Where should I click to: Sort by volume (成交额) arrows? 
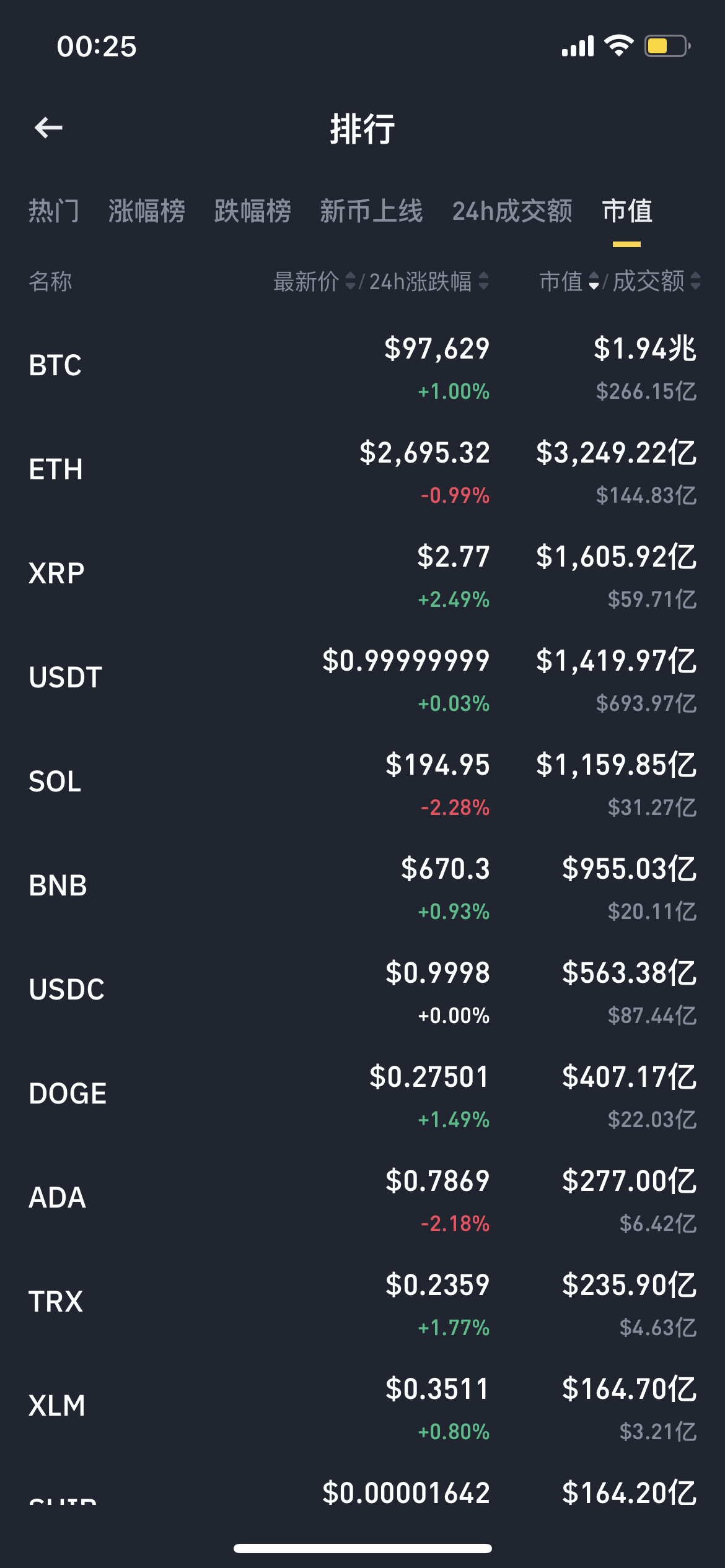[x=695, y=281]
